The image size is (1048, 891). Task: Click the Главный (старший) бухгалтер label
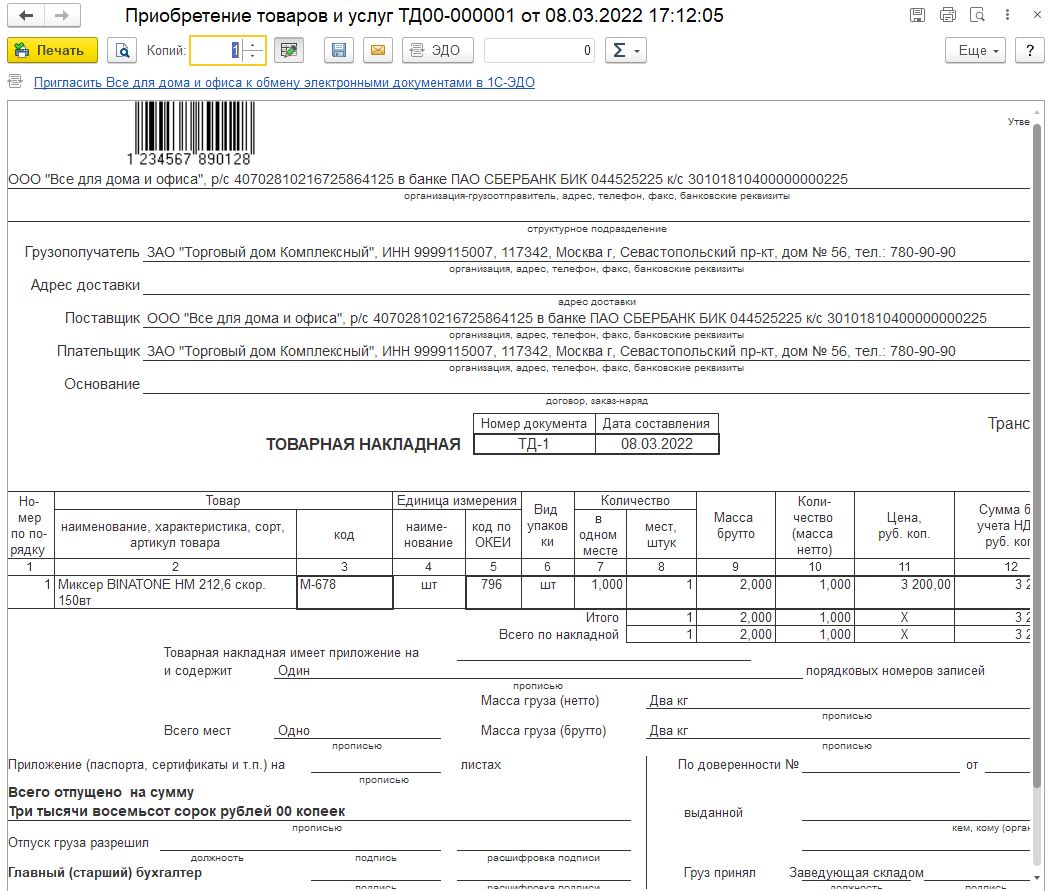coord(105,872)
